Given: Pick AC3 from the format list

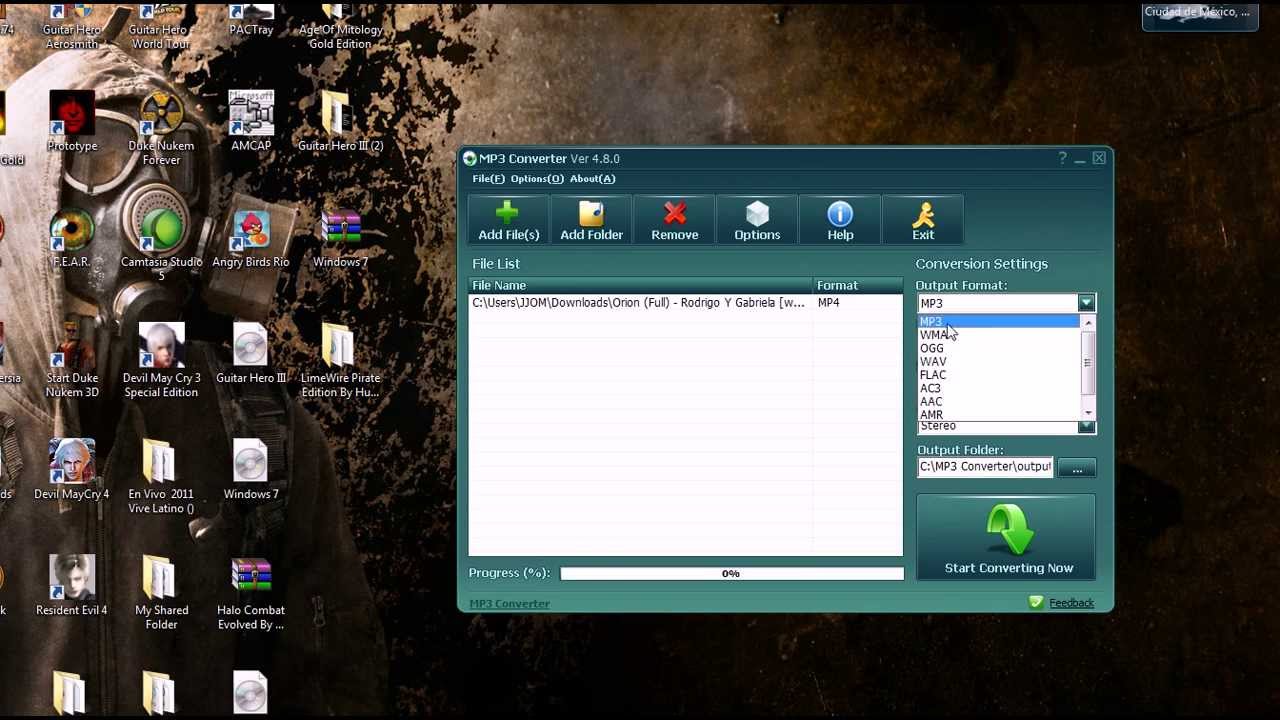Looking at the screenshot, I should click(998, 388).
